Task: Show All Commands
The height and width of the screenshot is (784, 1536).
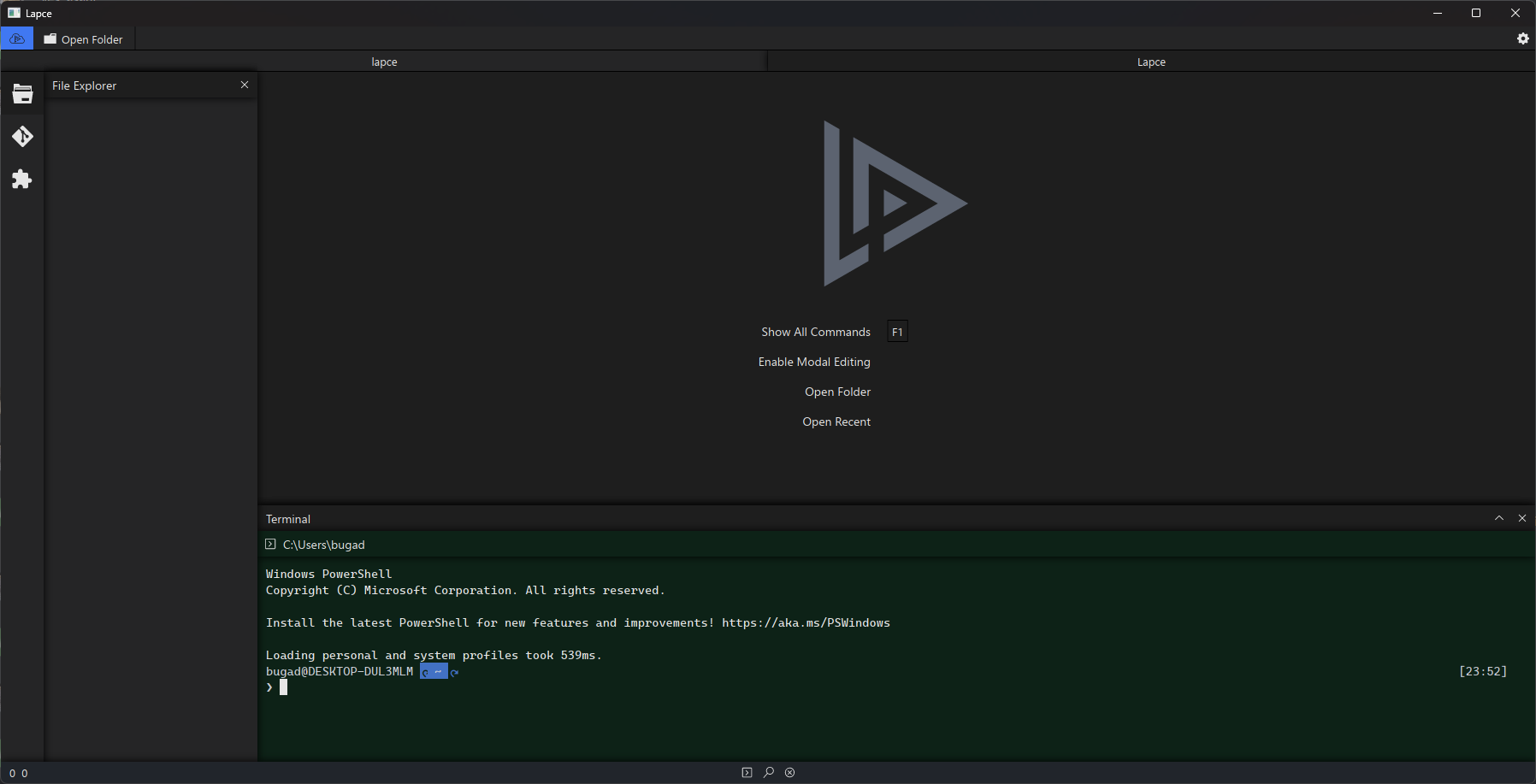Action: (x=815, y=332)
